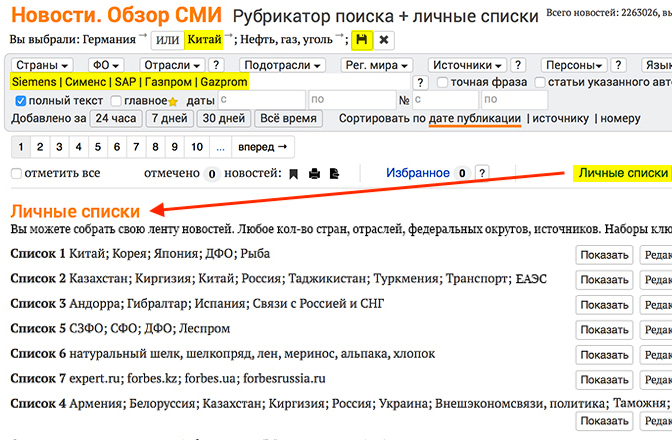The height and width of the screenshot is (440, 672).
Task: Check the статьи указанного автора checkbox
Action: click(540, 82)
